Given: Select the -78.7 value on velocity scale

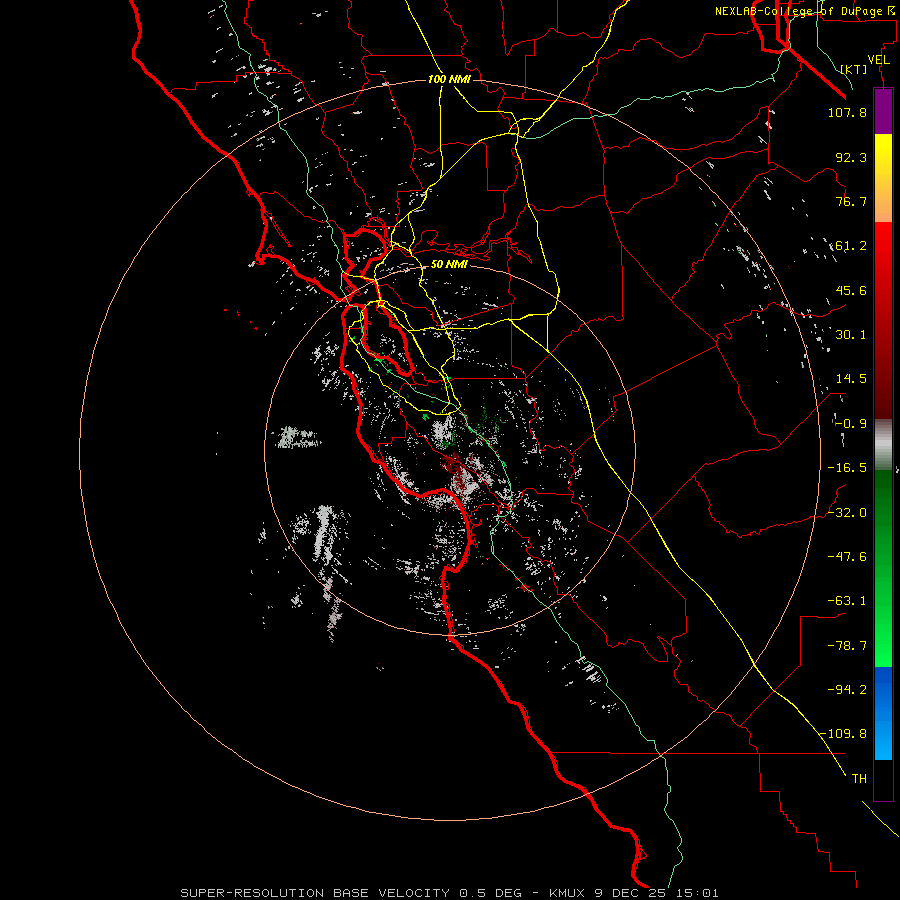Looking at the screenshot, I should click(847, 646).
